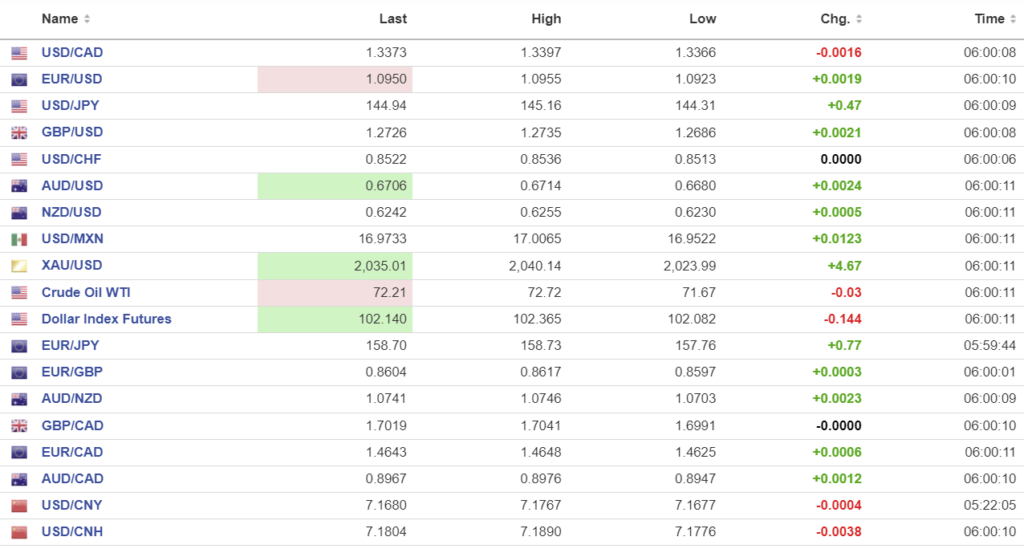This screenshot has width=1024, height=549.
Task: Sort the table by Name column arrows
Action: [87, 19]
